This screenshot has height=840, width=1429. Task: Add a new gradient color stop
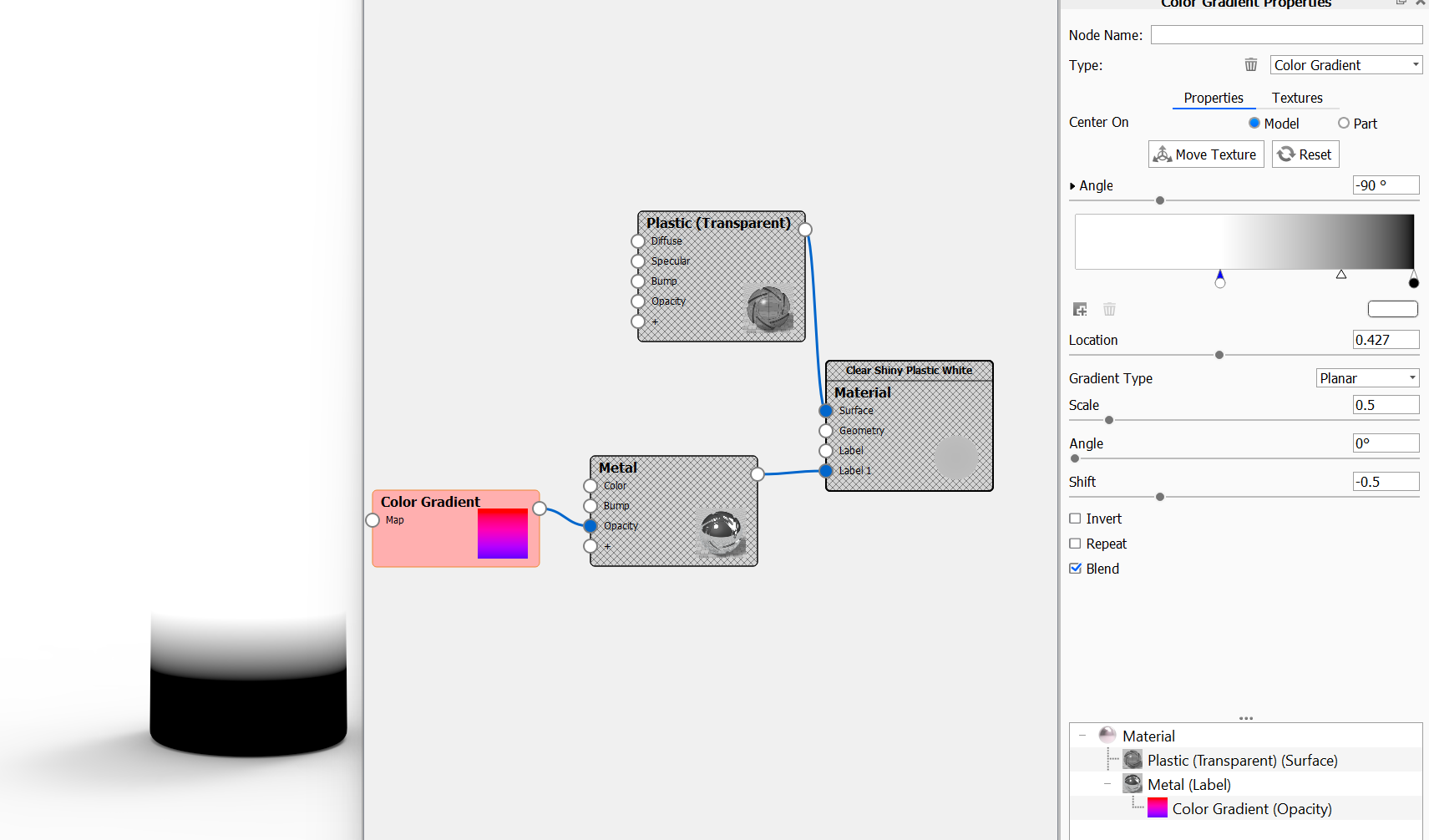tap(1080, 310)
